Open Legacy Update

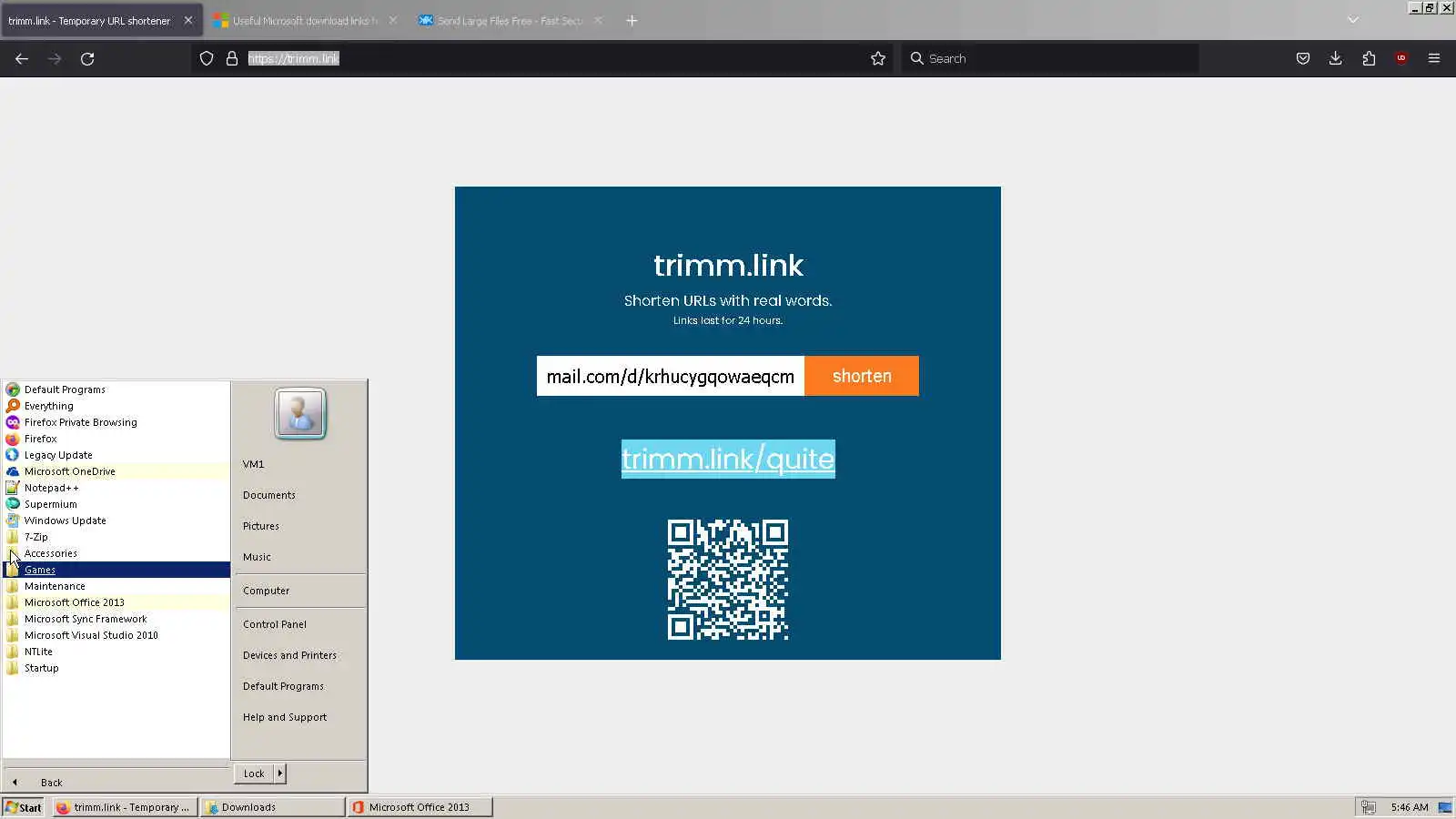tap(116, 455)
